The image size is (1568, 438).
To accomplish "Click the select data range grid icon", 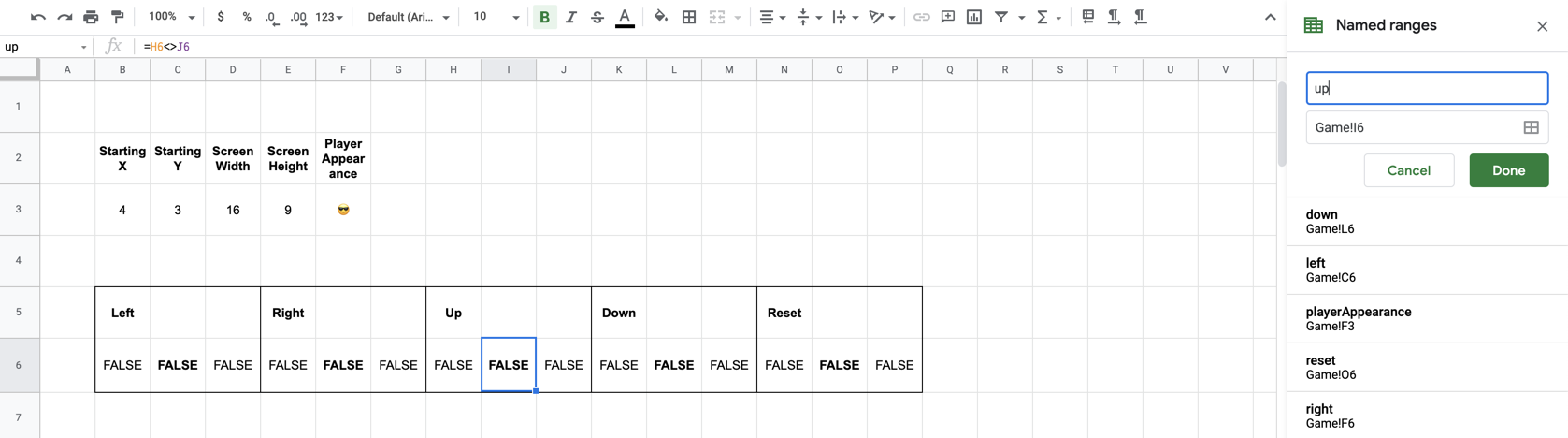I will [x=1531, y=127].
